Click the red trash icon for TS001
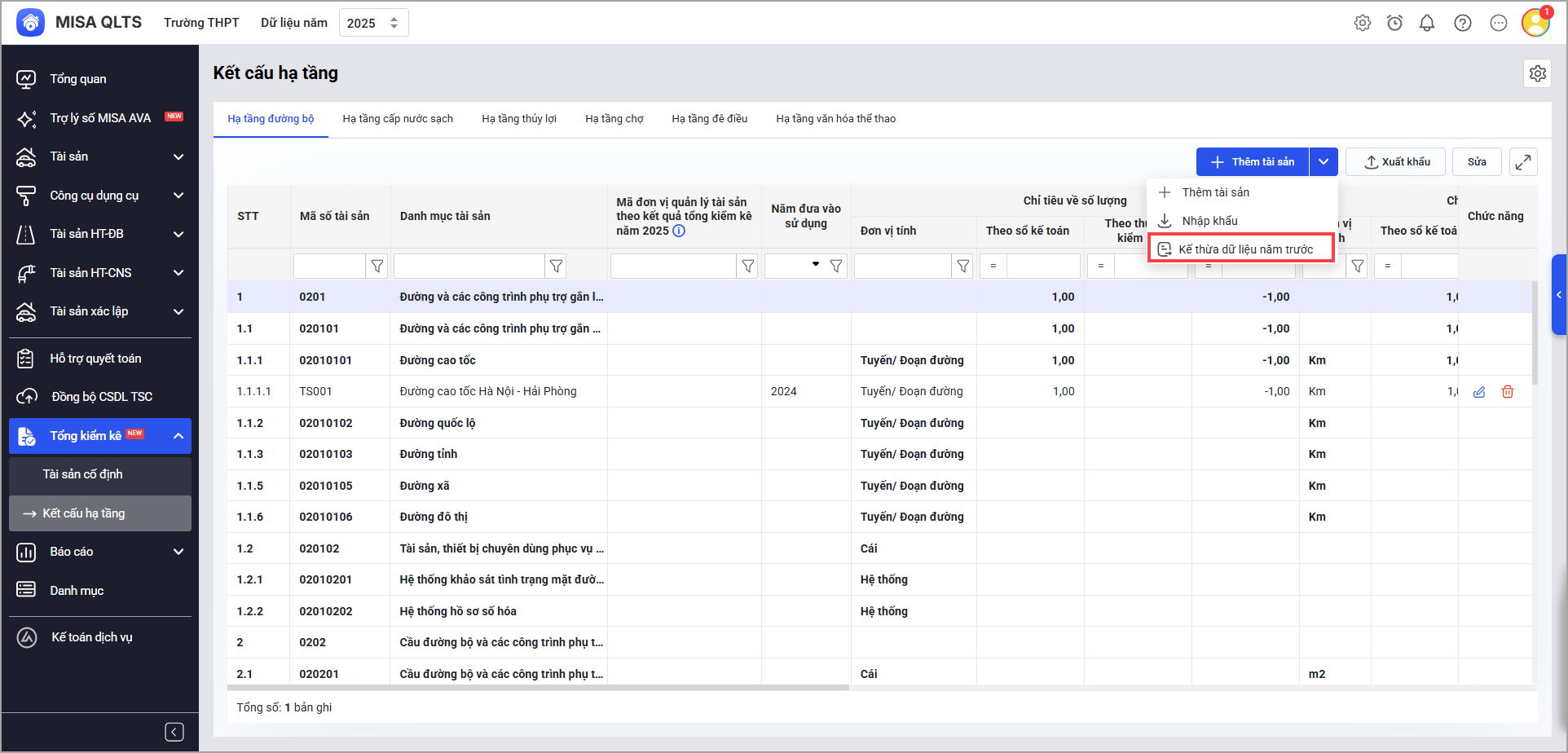The width and height of the screenshot is (1568, 753). point(1508,392)
